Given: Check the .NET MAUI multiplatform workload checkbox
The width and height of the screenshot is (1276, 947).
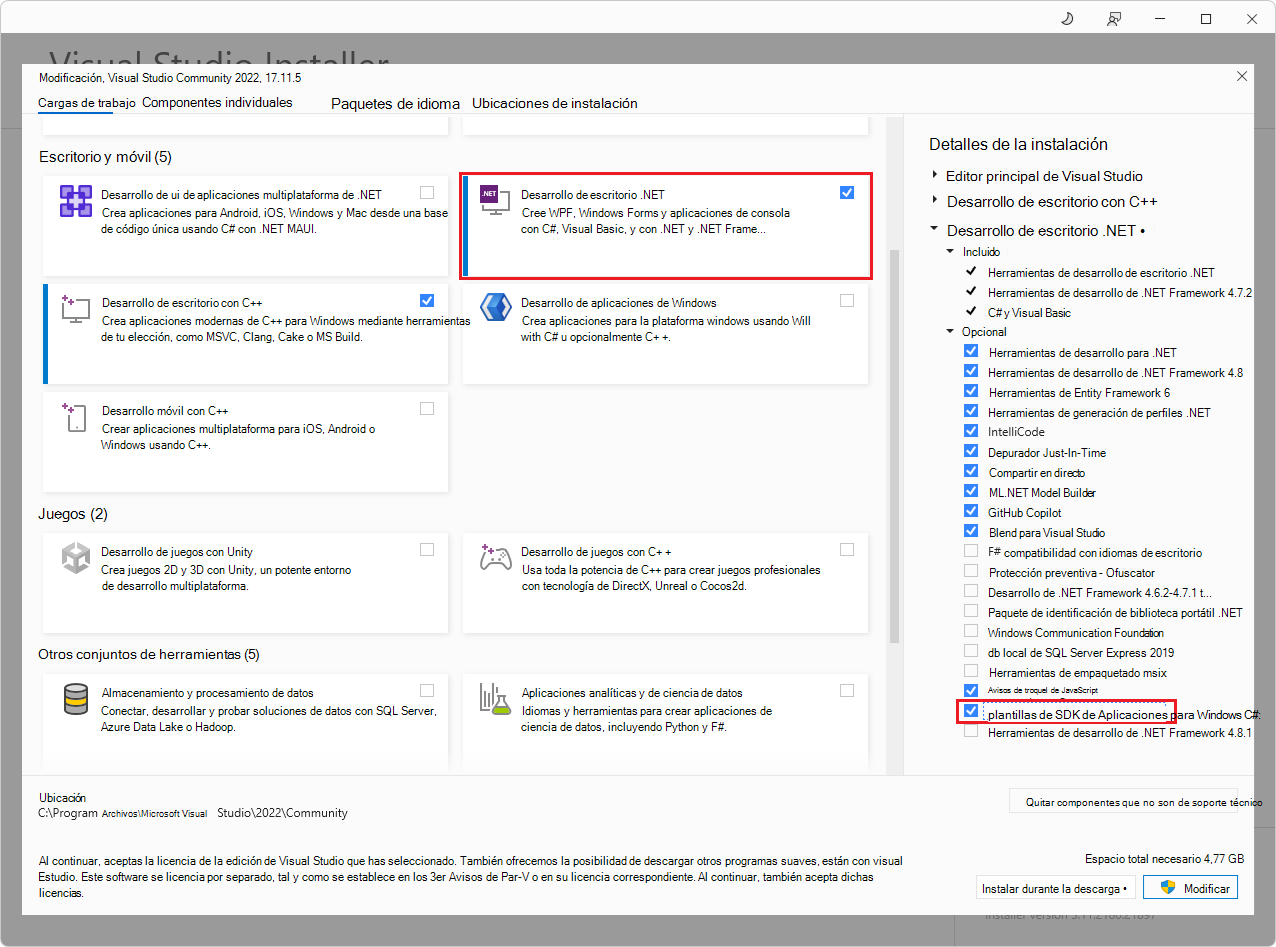Looking at the screenshot, I should point(428,192).
